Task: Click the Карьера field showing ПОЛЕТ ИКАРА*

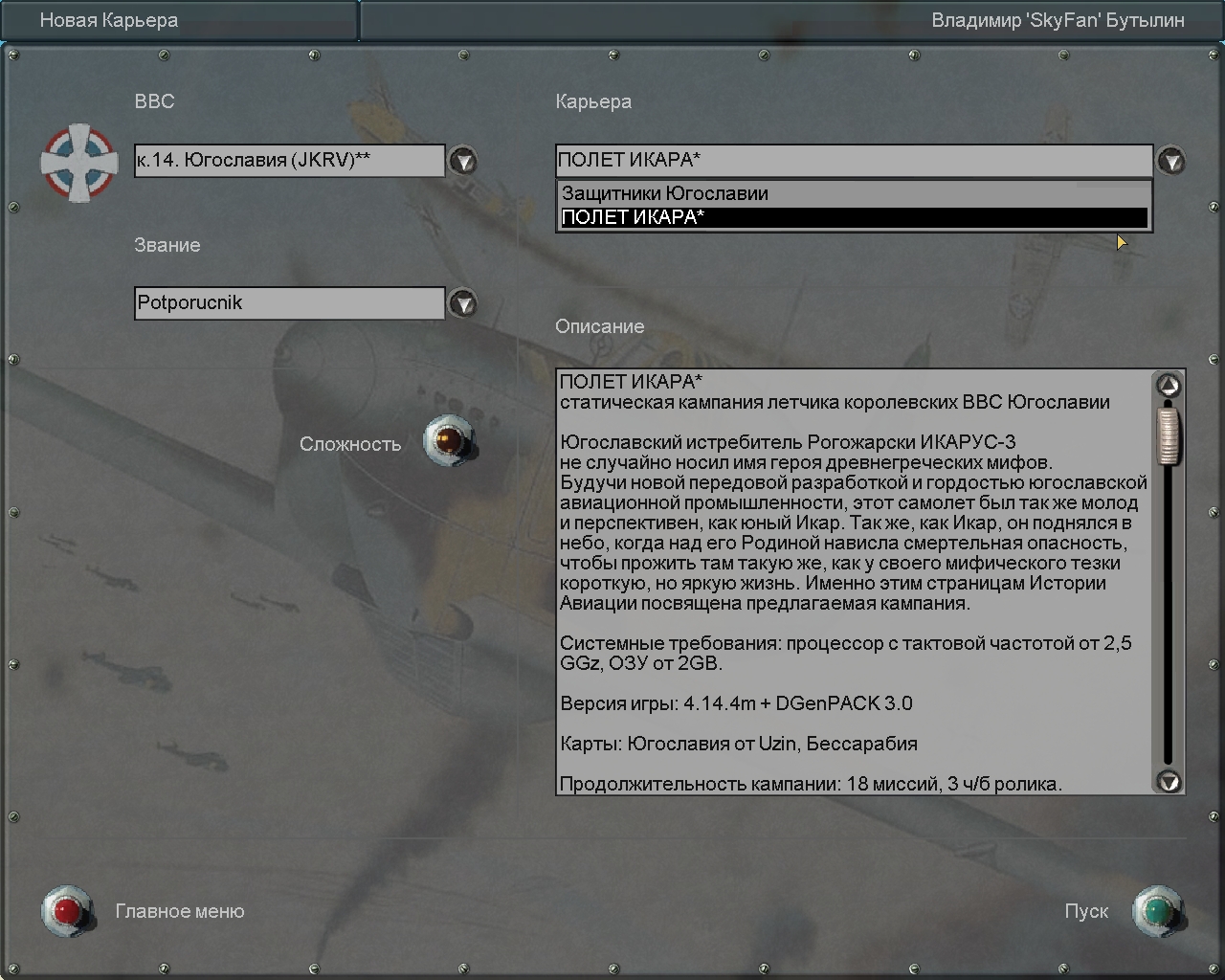Action: (x=854, y=161)
